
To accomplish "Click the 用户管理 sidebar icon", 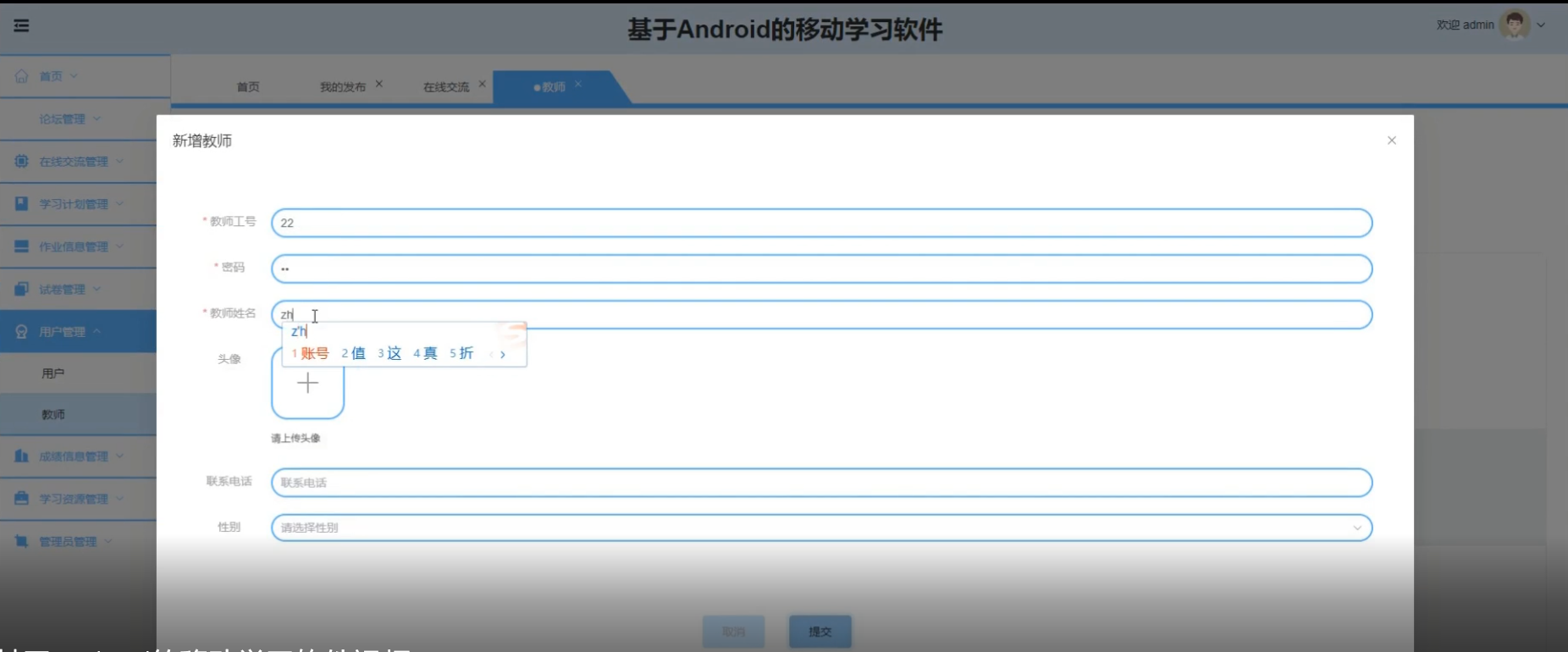I will tap(21, 332).
